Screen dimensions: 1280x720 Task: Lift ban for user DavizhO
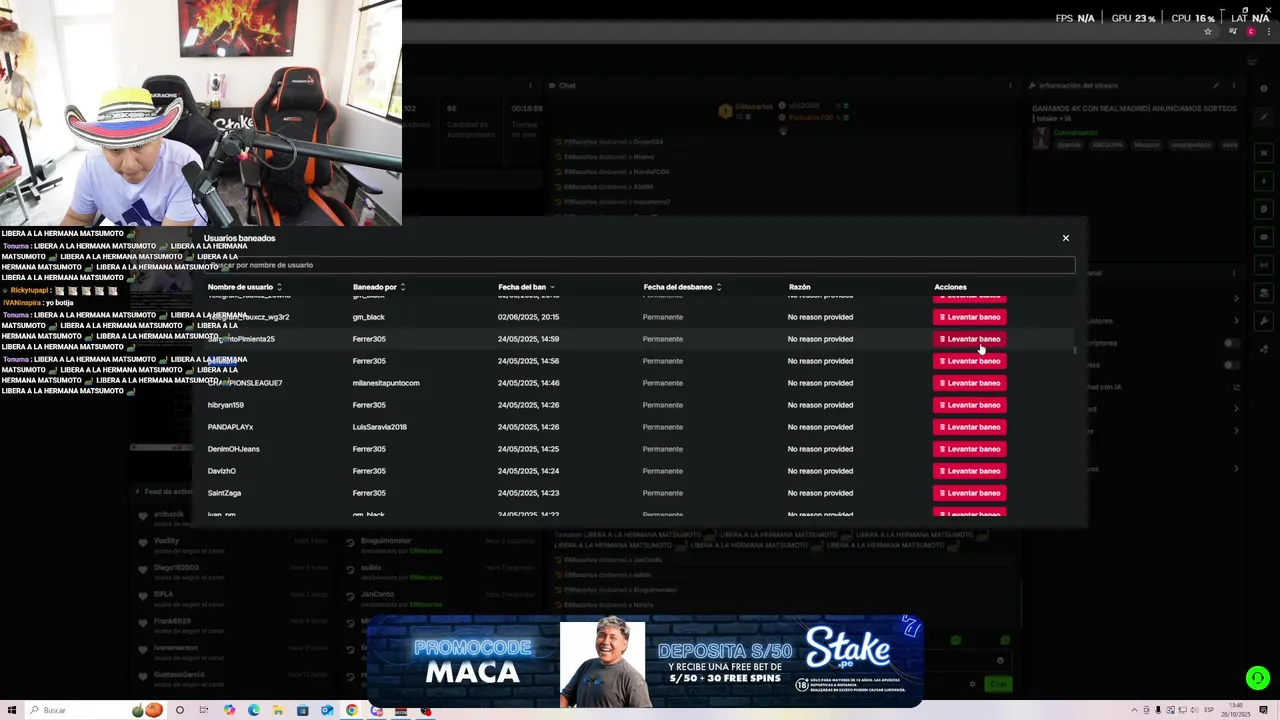[x=969, y=471]
